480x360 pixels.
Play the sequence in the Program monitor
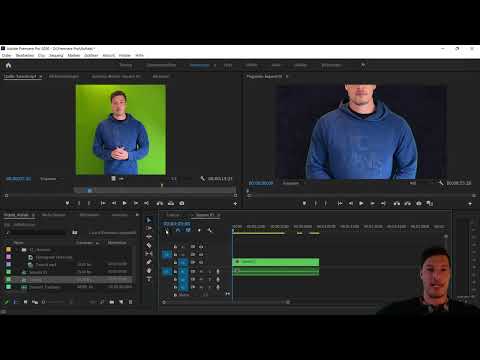361,203
